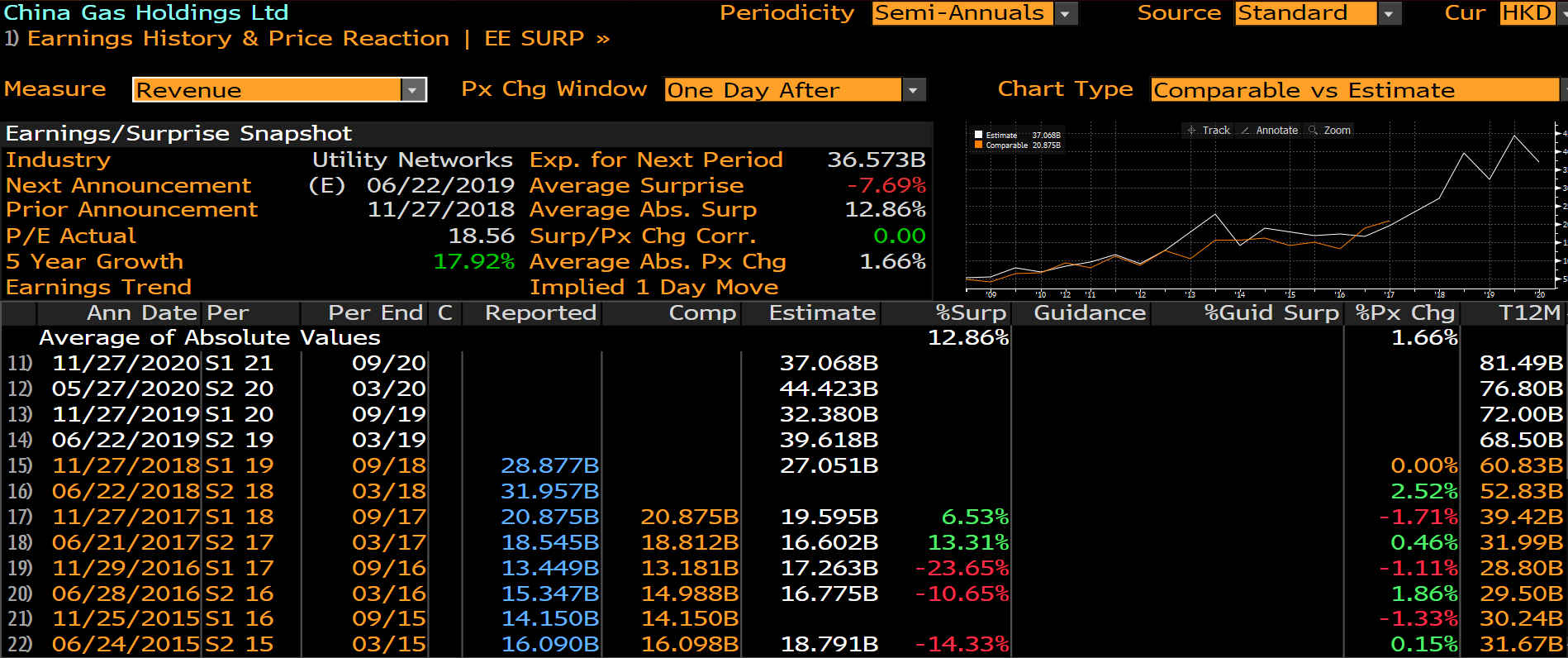Select row 11 announcement dated 11/27/2020

126,364
